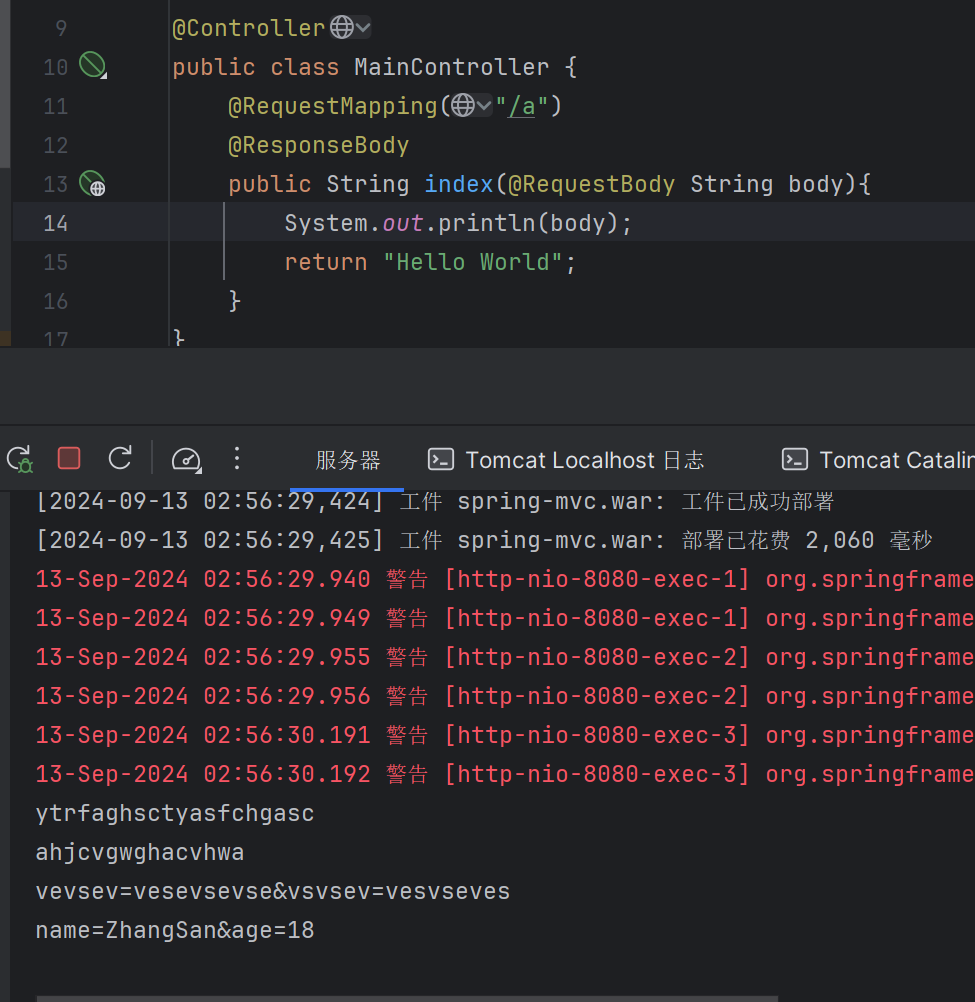
Task: Click console line vevsev=vesevsevse&vsvsev=vesvseves
Action: click(x=273, y=891)
